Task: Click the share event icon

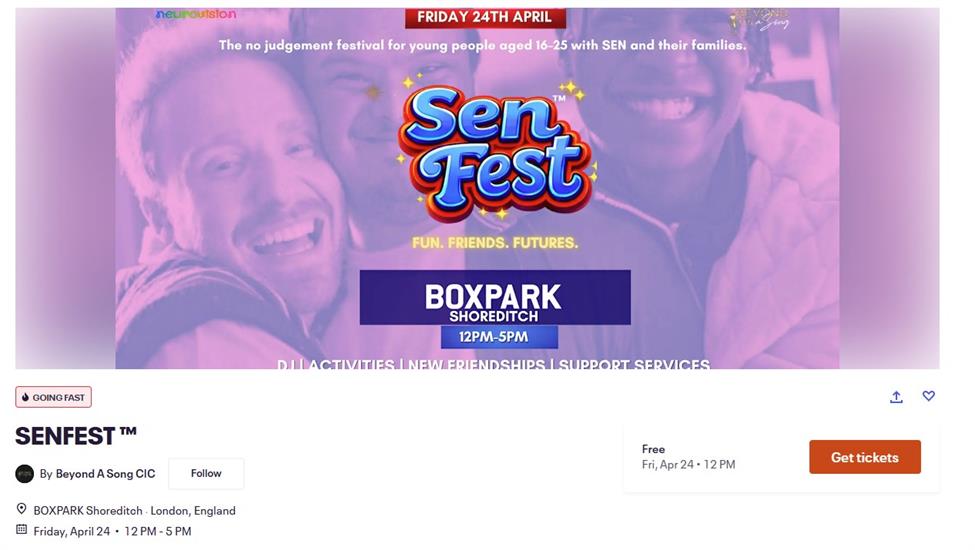Action: 896,397
